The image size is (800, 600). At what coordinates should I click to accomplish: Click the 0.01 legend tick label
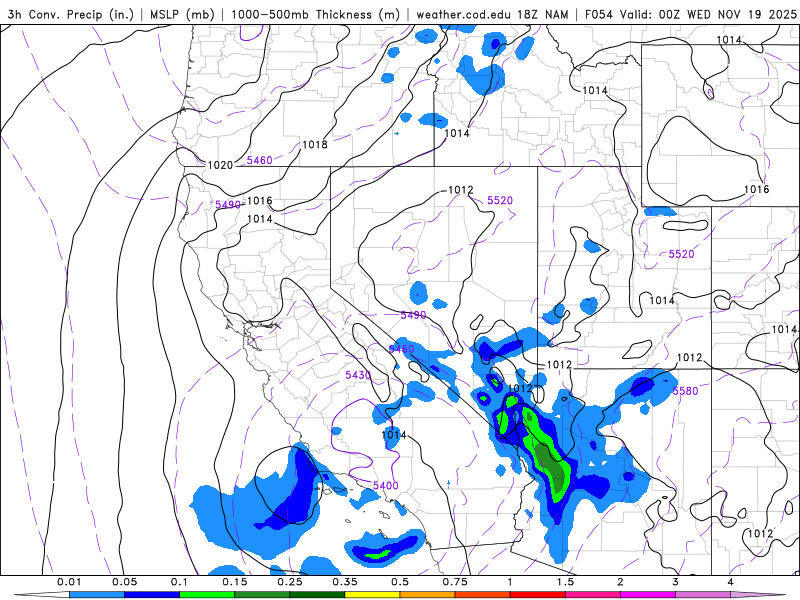tap(69, 582)
